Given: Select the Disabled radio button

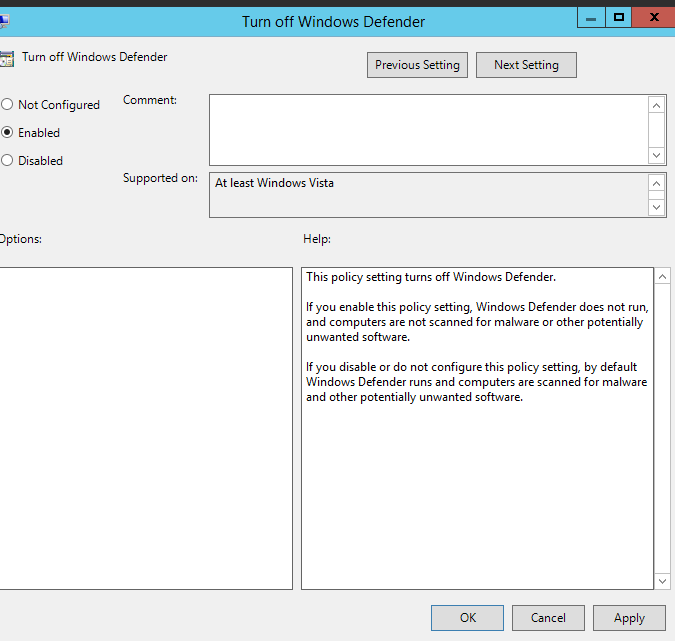Looking at the screenshot, I should tap(7, 161).
